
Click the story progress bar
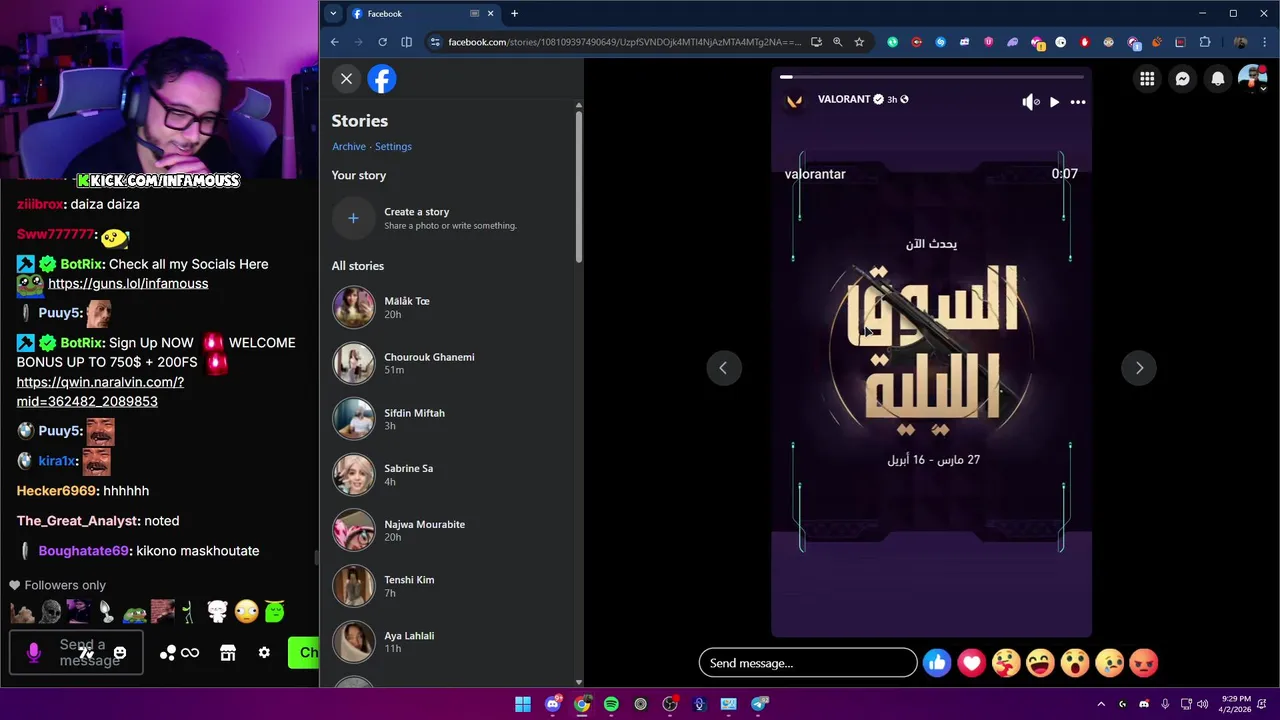point(932,76)
